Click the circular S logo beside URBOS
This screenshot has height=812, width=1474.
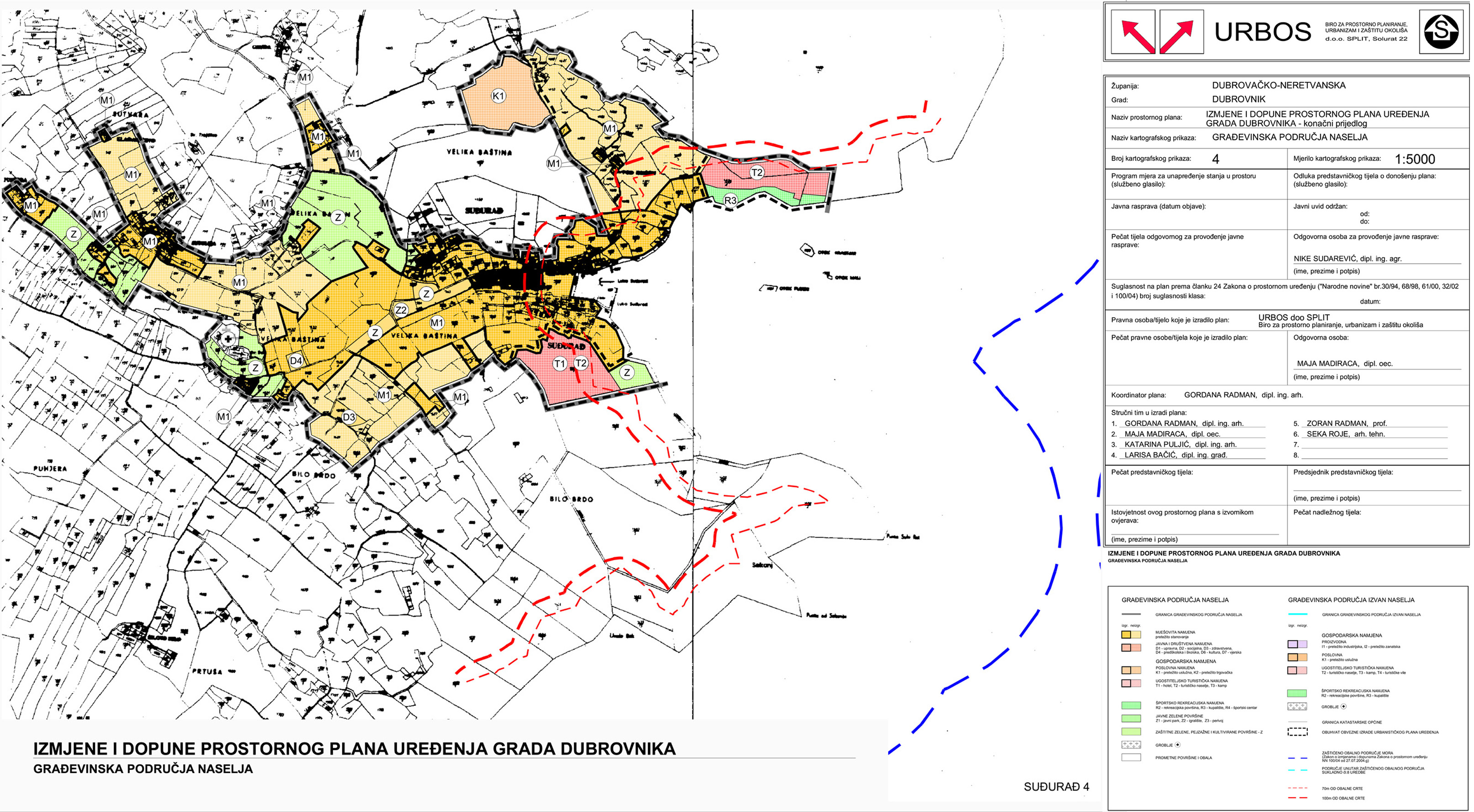tap(1441, 32)
